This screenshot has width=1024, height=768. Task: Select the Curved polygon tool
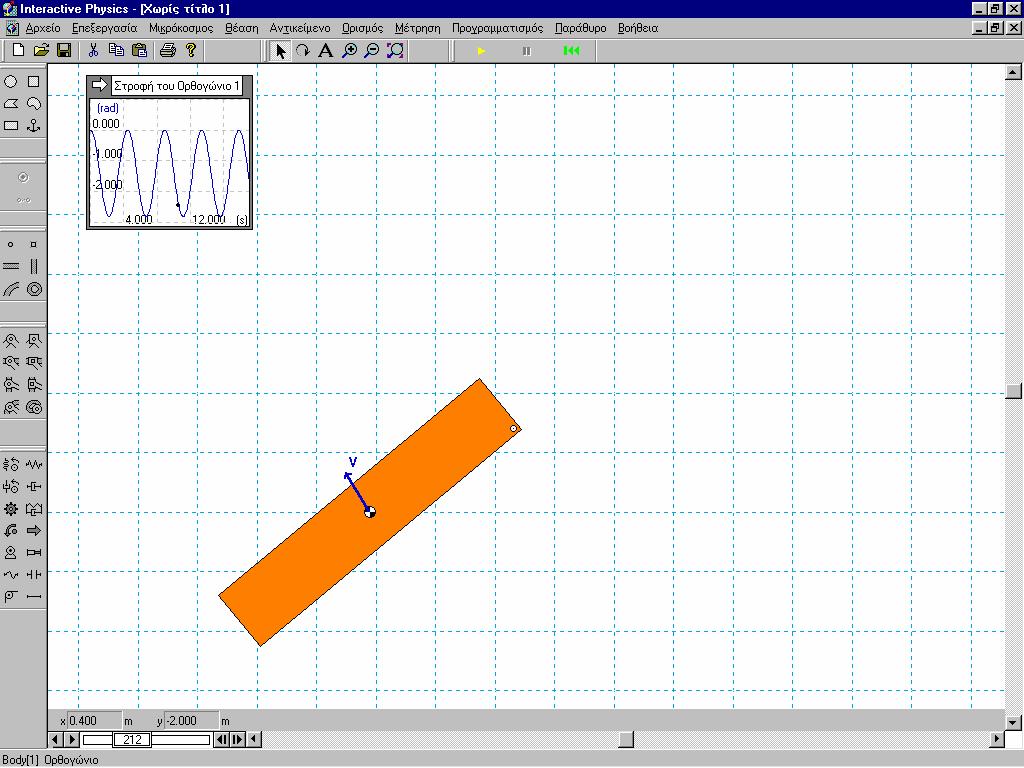33,104
